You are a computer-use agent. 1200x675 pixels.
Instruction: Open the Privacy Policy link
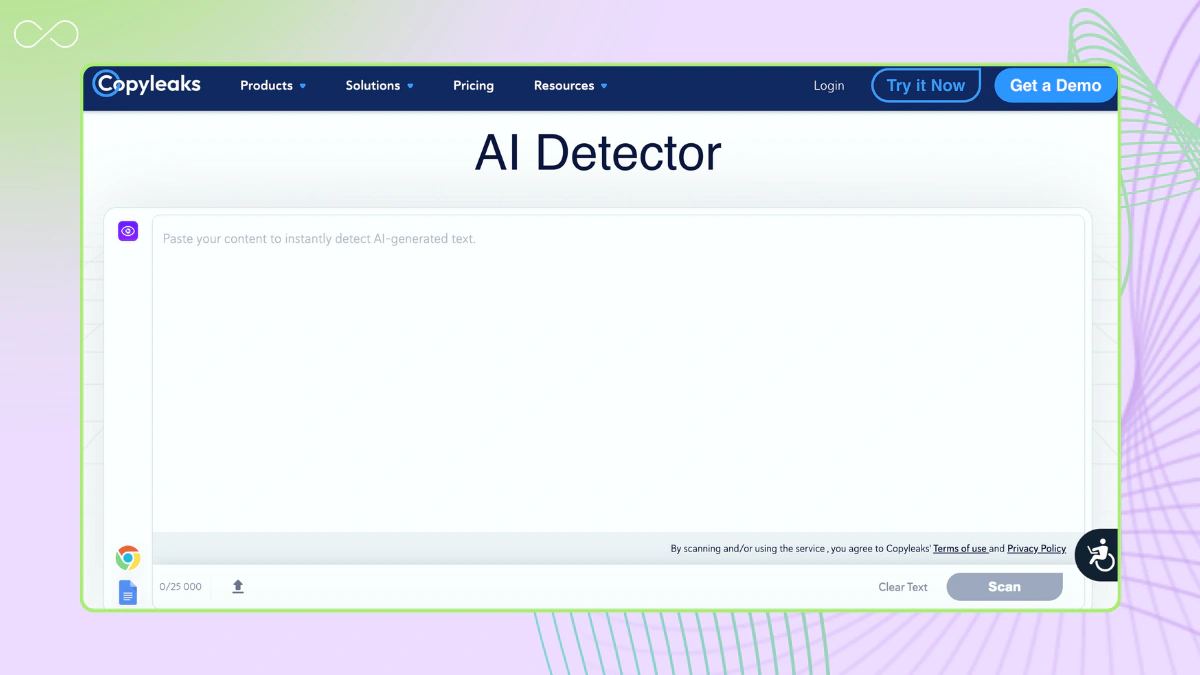(x=1036, y=549)
